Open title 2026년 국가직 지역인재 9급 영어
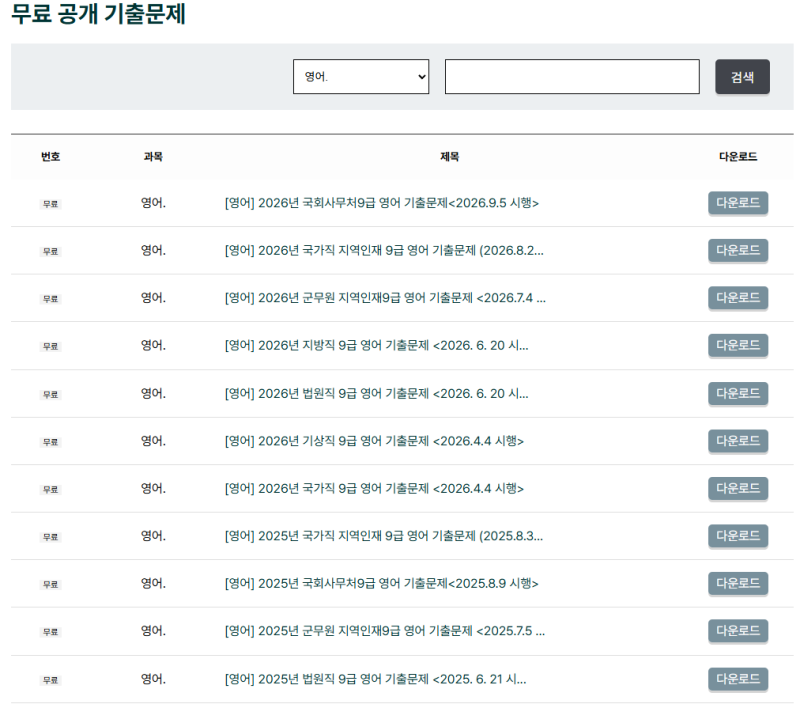800x704 pixels. pyautogui.click(x=384, y=250)
